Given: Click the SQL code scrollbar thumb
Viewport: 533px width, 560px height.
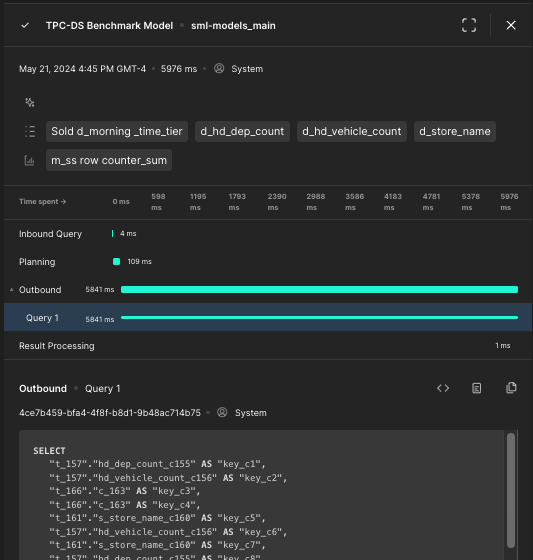Looking at the screenshot, I should tap(511, 490).
